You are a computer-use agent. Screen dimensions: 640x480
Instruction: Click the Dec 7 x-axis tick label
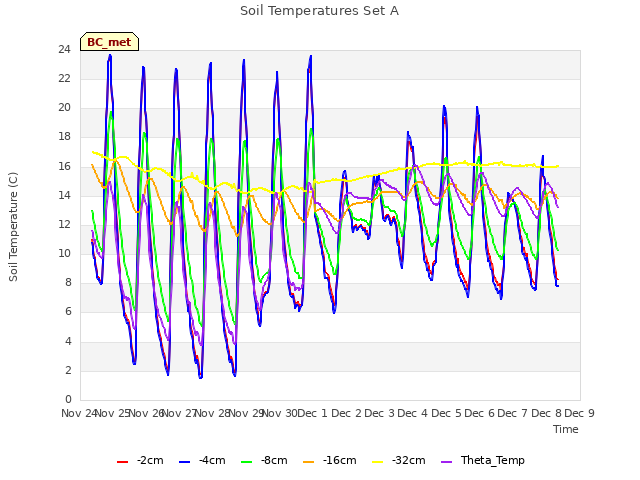pyautogui.click(x=513, y=413)
